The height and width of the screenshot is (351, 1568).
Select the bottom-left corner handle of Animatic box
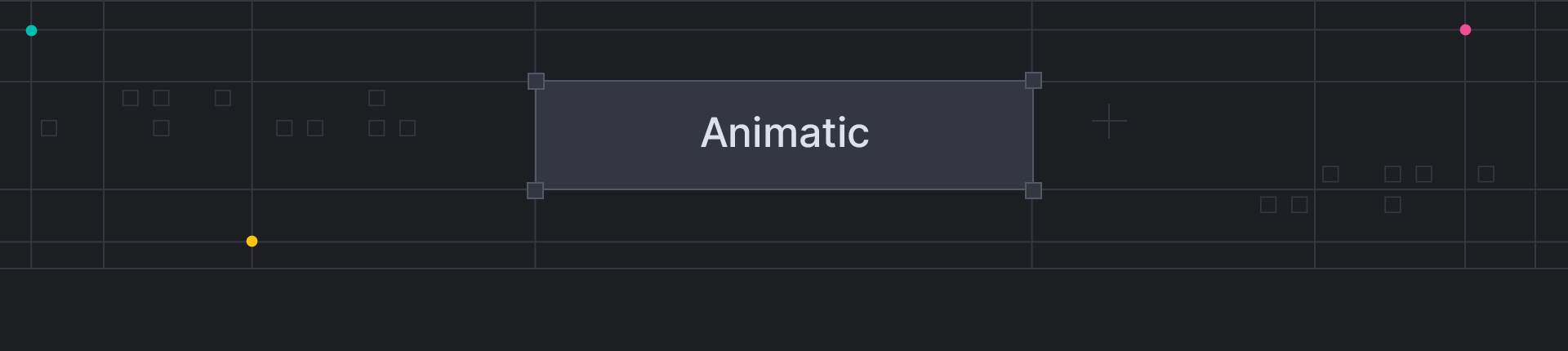click(x=535, y=190)
